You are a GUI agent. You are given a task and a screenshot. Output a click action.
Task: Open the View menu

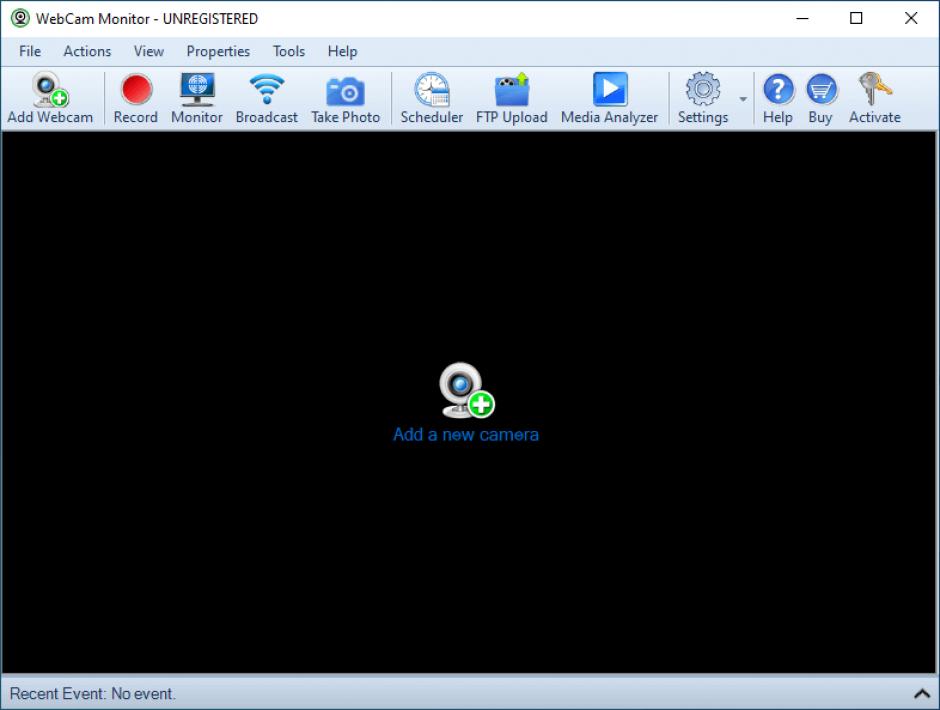(x=149, y=52)
